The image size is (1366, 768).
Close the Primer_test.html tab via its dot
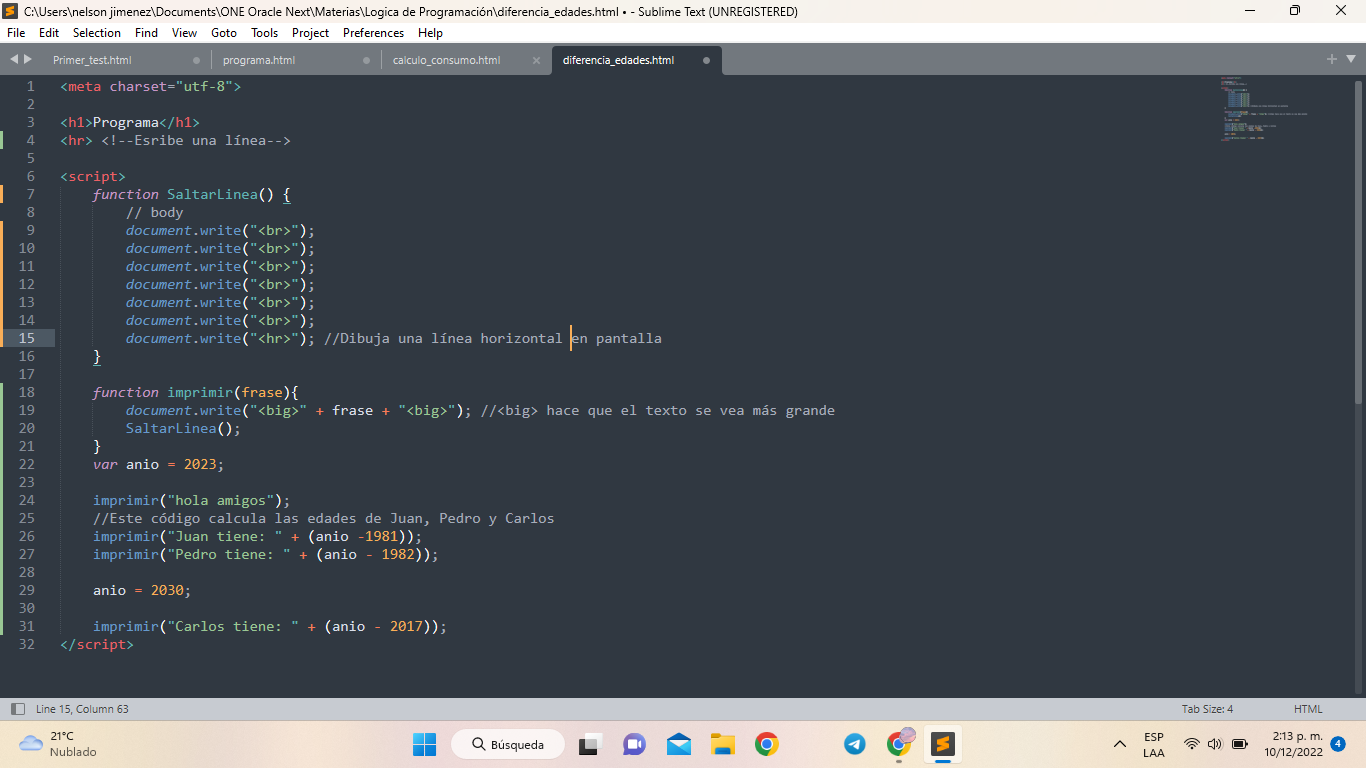(197, 60)
